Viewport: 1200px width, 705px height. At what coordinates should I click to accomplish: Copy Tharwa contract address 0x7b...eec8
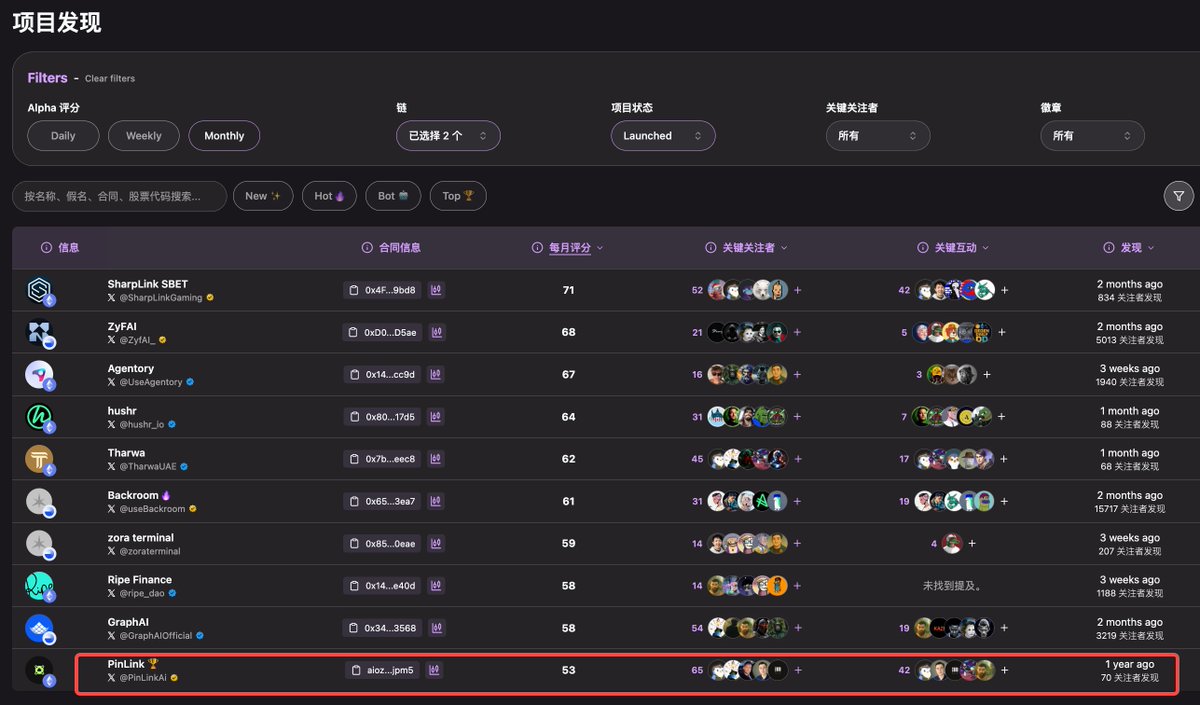pos(382,459)
